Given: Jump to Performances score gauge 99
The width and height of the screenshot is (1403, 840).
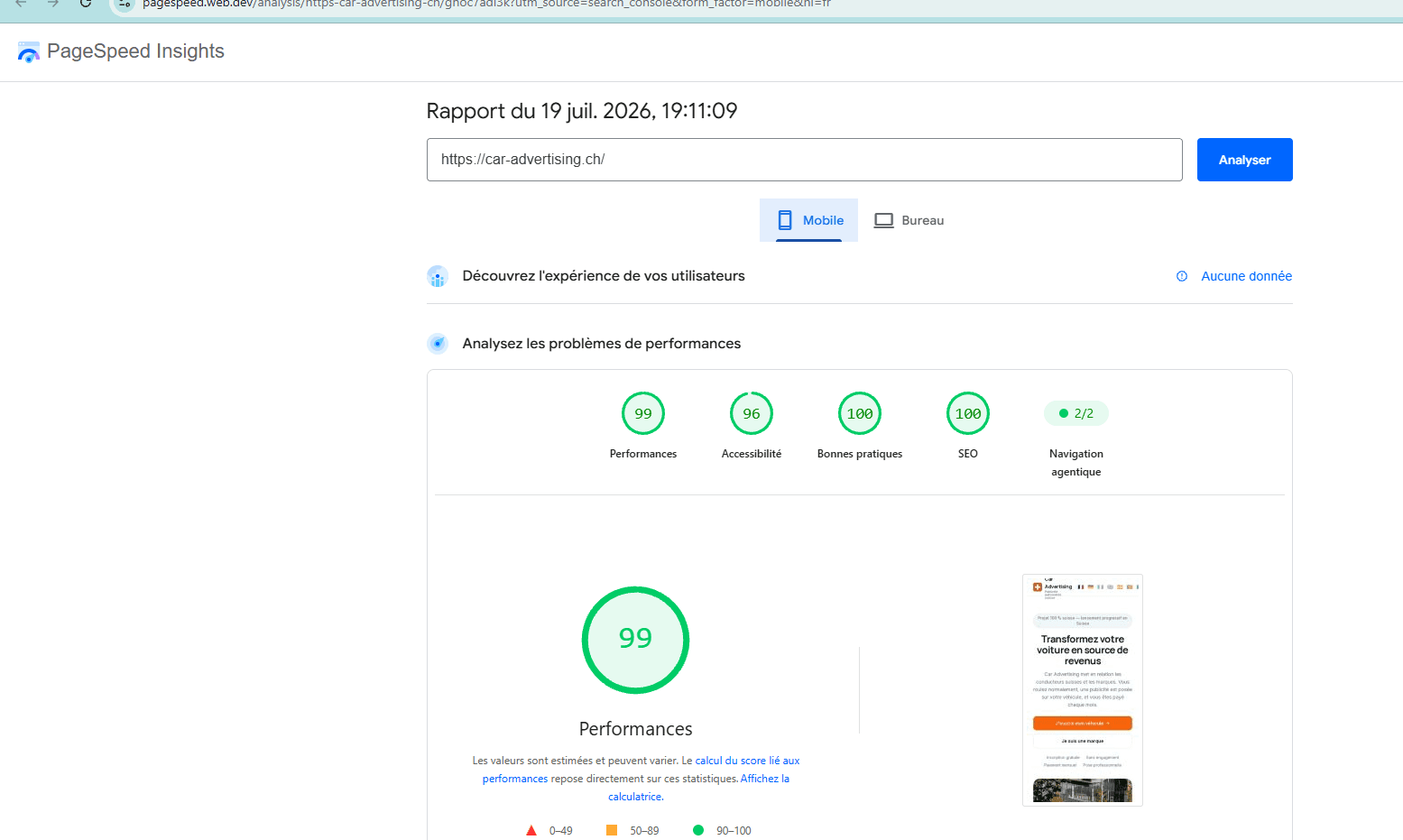Looking at the screenshot, I should 643,414.
